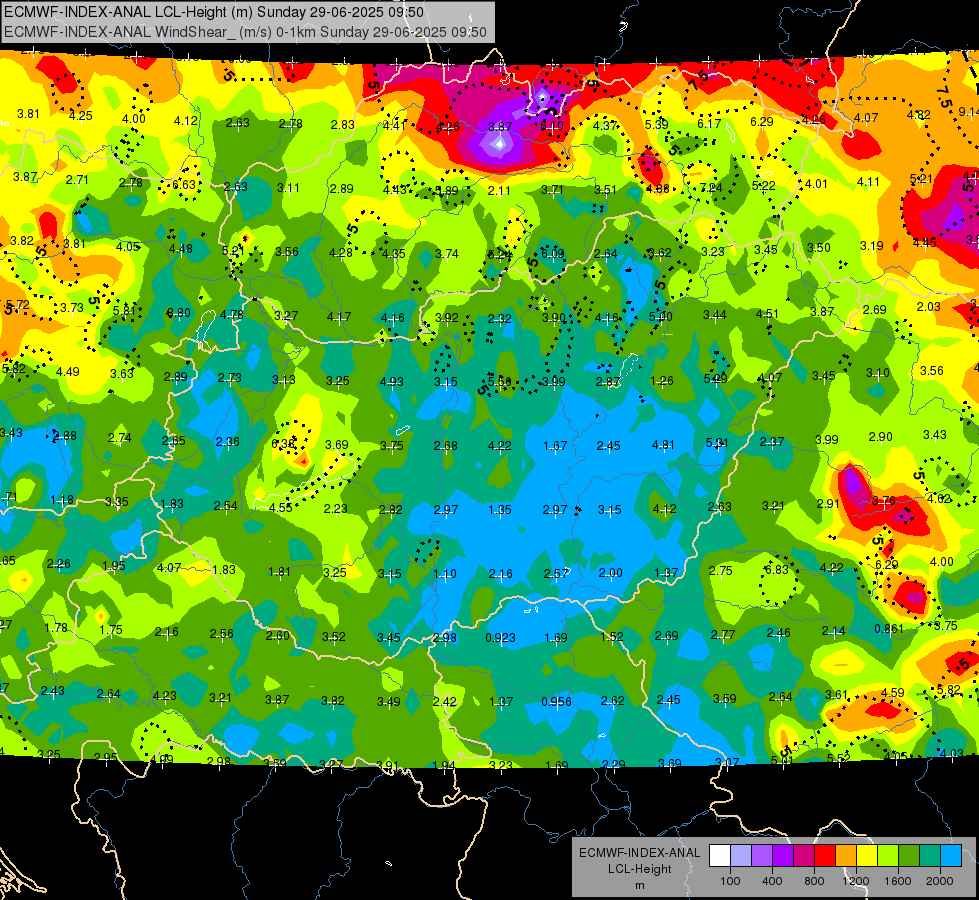979x900 pixels.
Task: Click the dark green legend swatch
Action: click(x=909, y=856)
